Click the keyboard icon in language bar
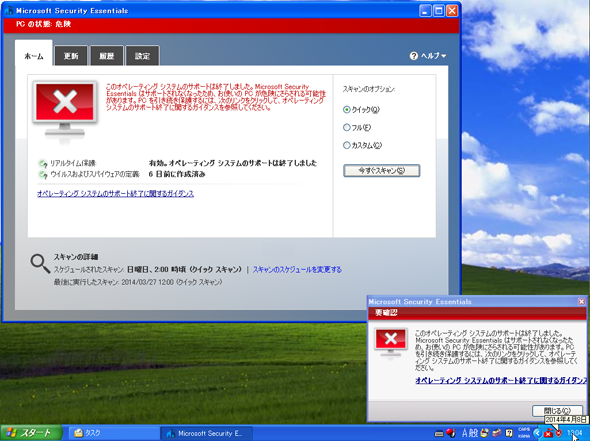 click(x=439, y=433)
